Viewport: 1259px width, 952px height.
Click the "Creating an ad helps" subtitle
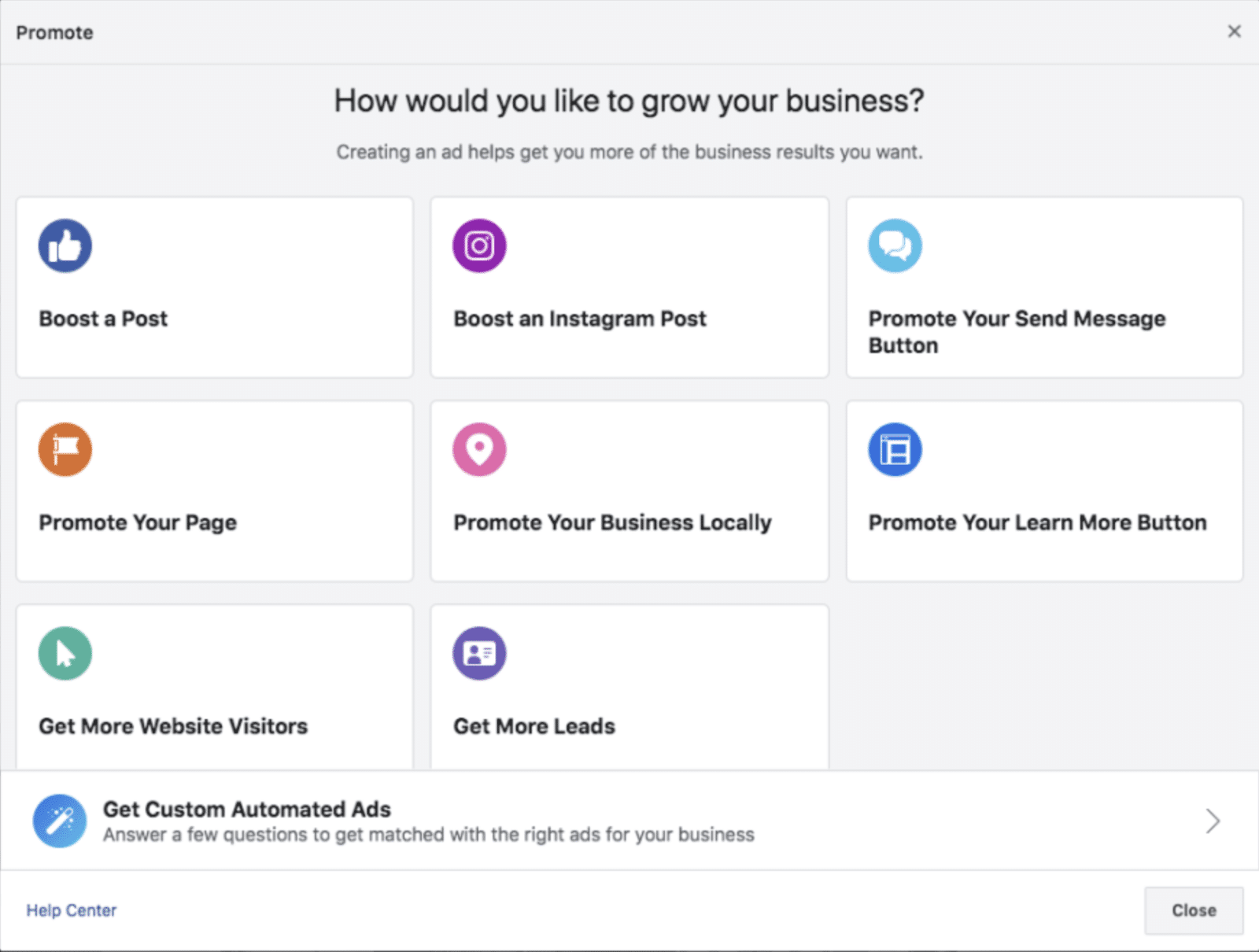(x=629, y=152)
